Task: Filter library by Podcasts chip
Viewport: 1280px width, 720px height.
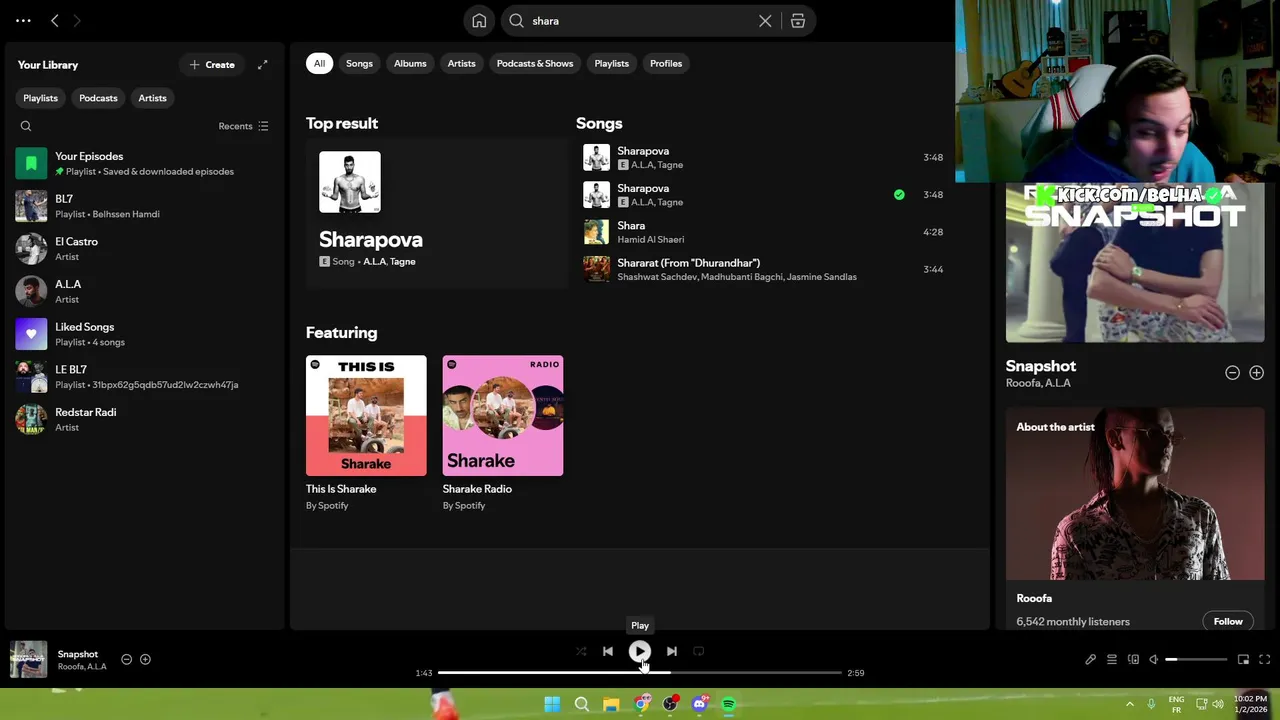Action: [x=98, y=98]
